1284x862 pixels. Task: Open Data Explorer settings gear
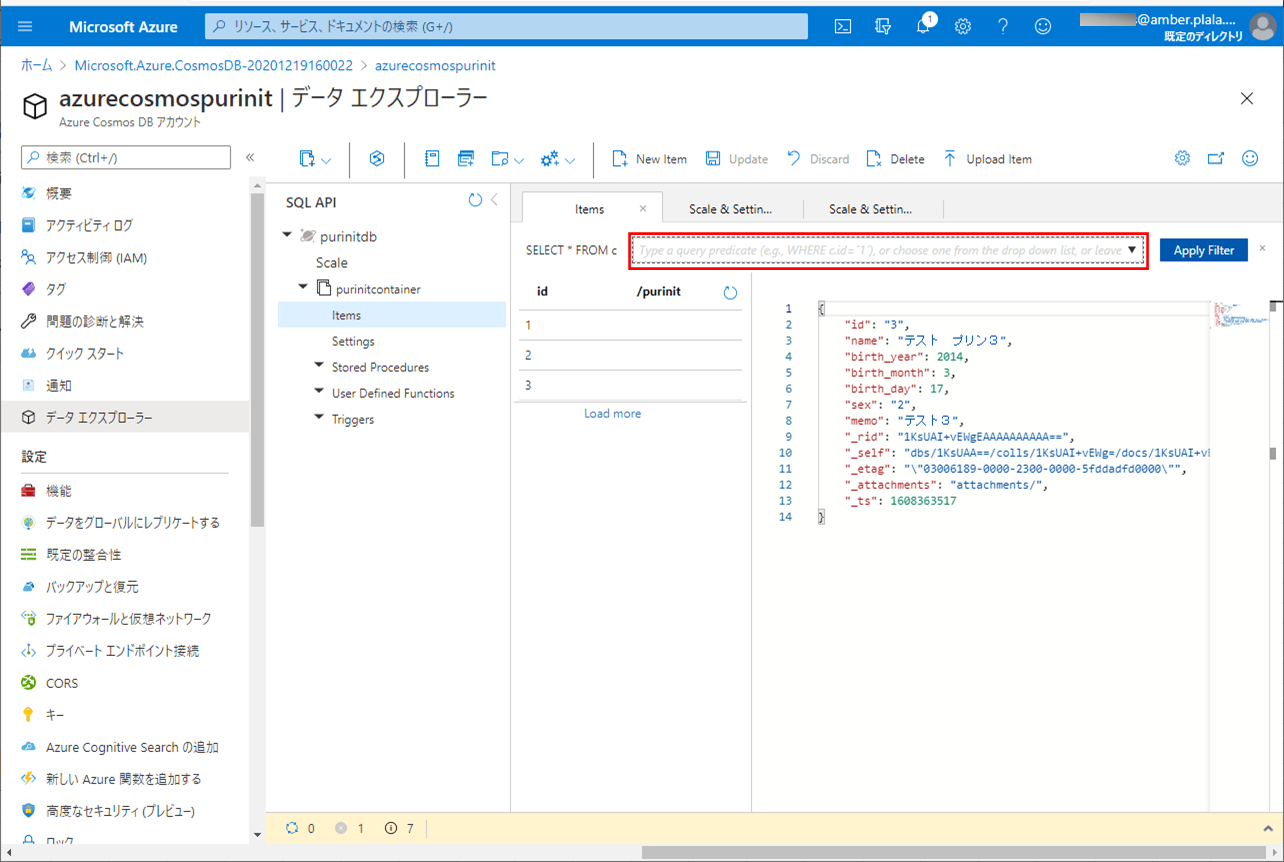1182,158
